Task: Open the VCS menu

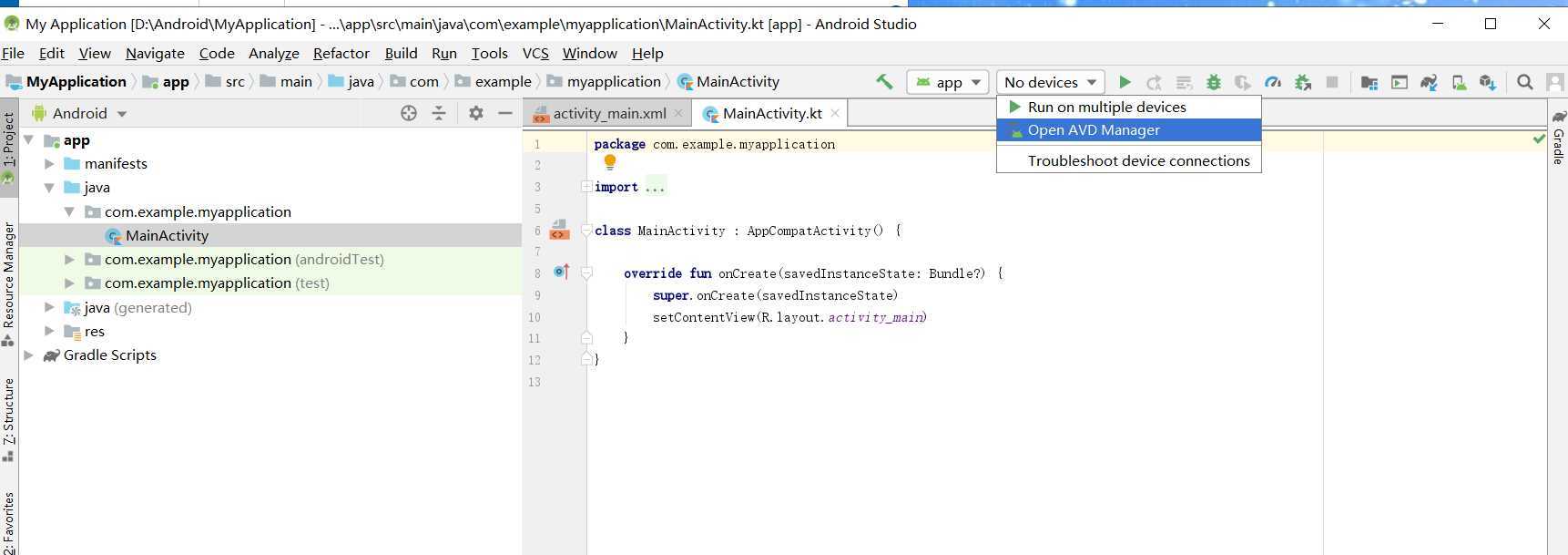Action: coord(535,53)
